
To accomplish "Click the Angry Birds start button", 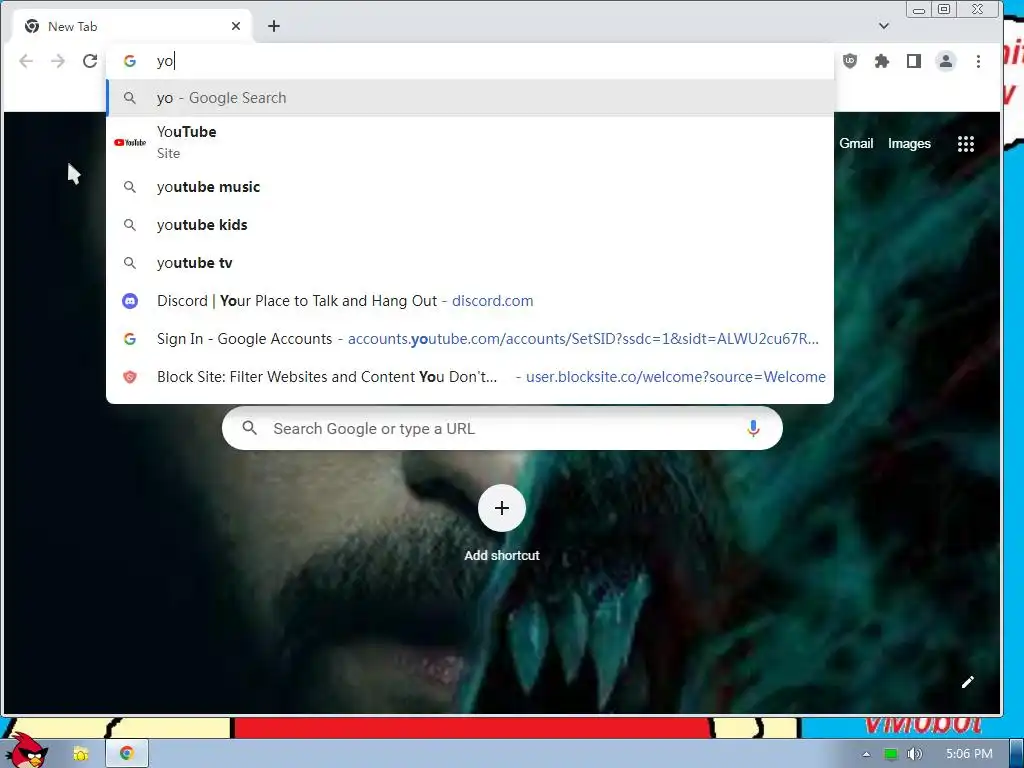I will (x=27, y=750).
